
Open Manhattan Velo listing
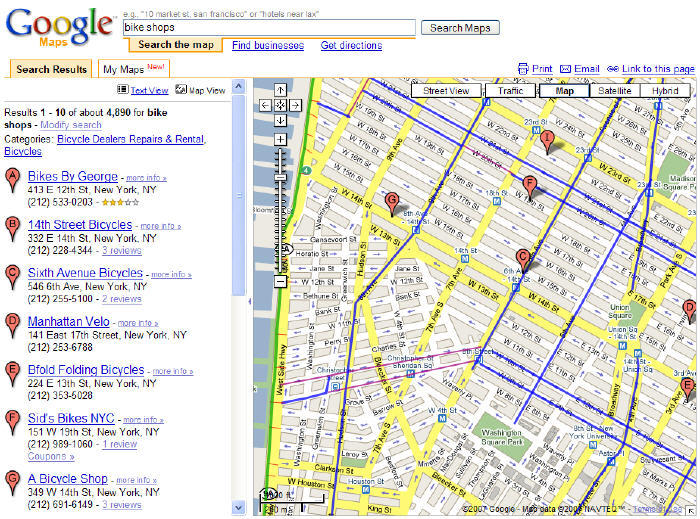(68, 321)
